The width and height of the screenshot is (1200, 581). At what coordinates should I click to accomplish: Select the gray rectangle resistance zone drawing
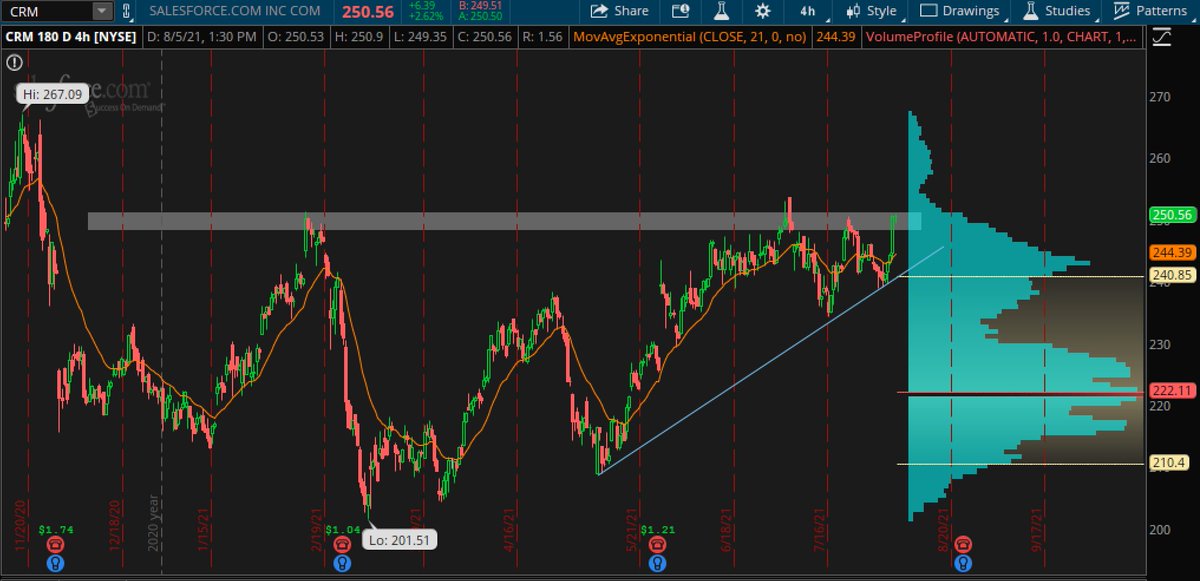click(504, 221)
